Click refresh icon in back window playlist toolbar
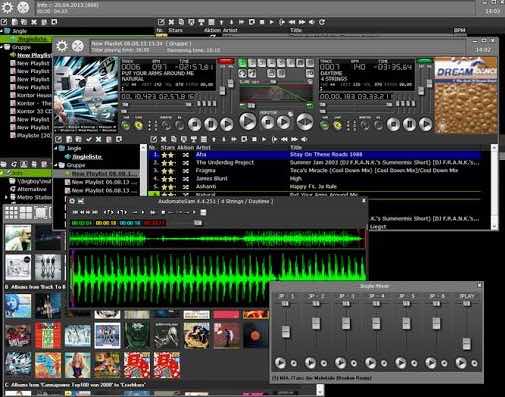Viewport: 505px width, 397px height. pos(322,22)
